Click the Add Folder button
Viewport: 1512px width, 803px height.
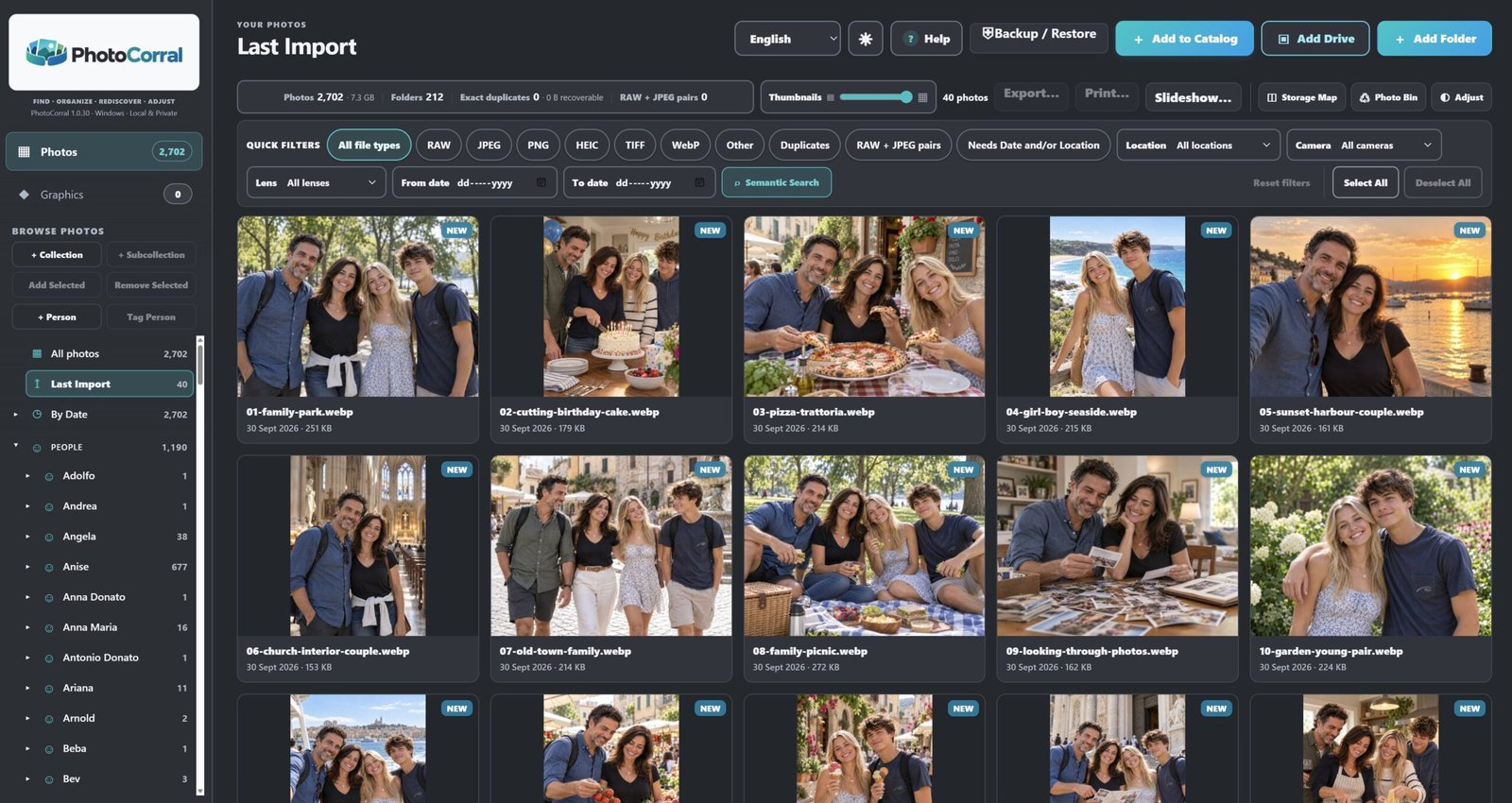tap(1435, 39)
